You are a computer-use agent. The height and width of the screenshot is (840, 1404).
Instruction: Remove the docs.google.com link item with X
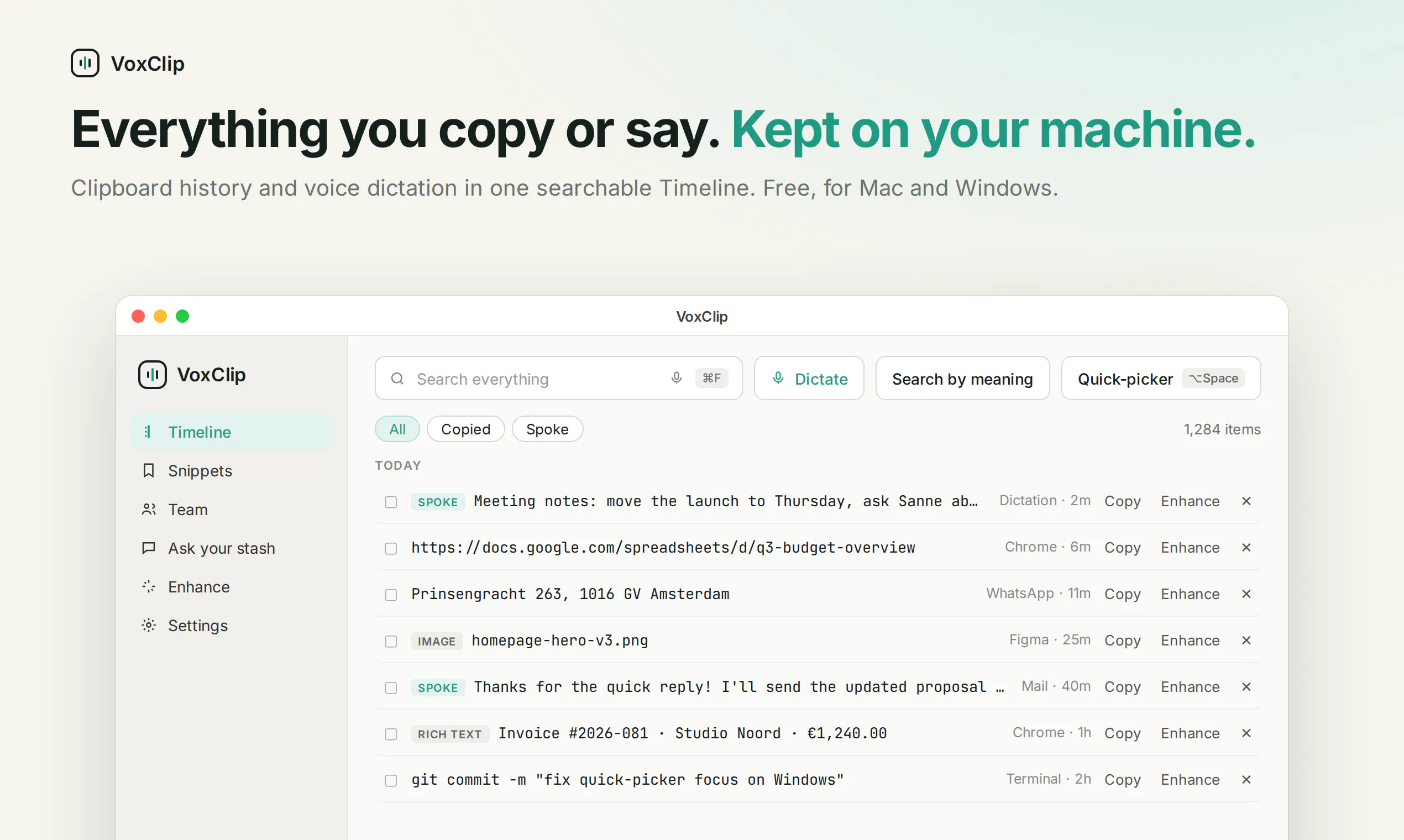click(x=1246, y=547)
